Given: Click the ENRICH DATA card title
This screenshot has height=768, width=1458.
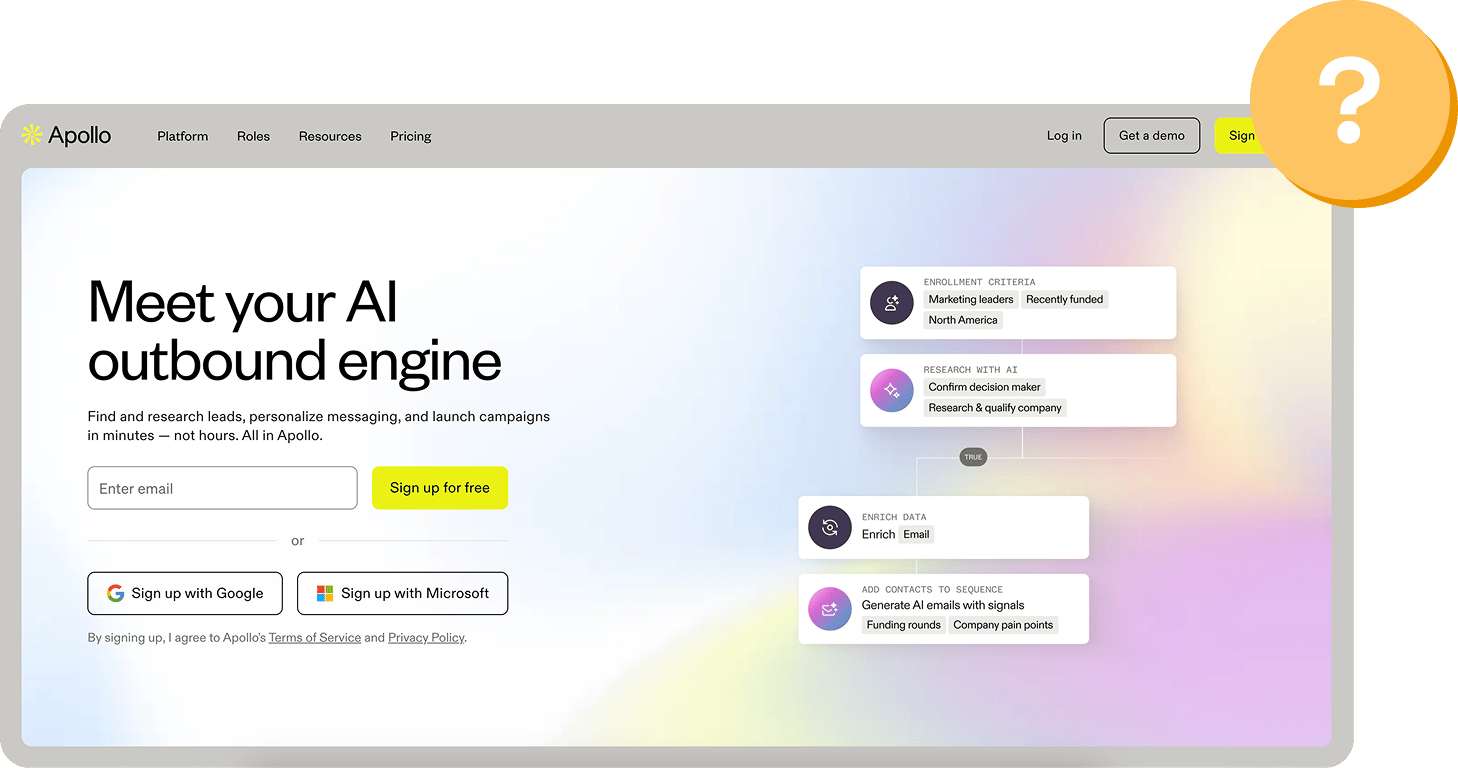Looking at the screenshot, I should click(x=894, y=517).
